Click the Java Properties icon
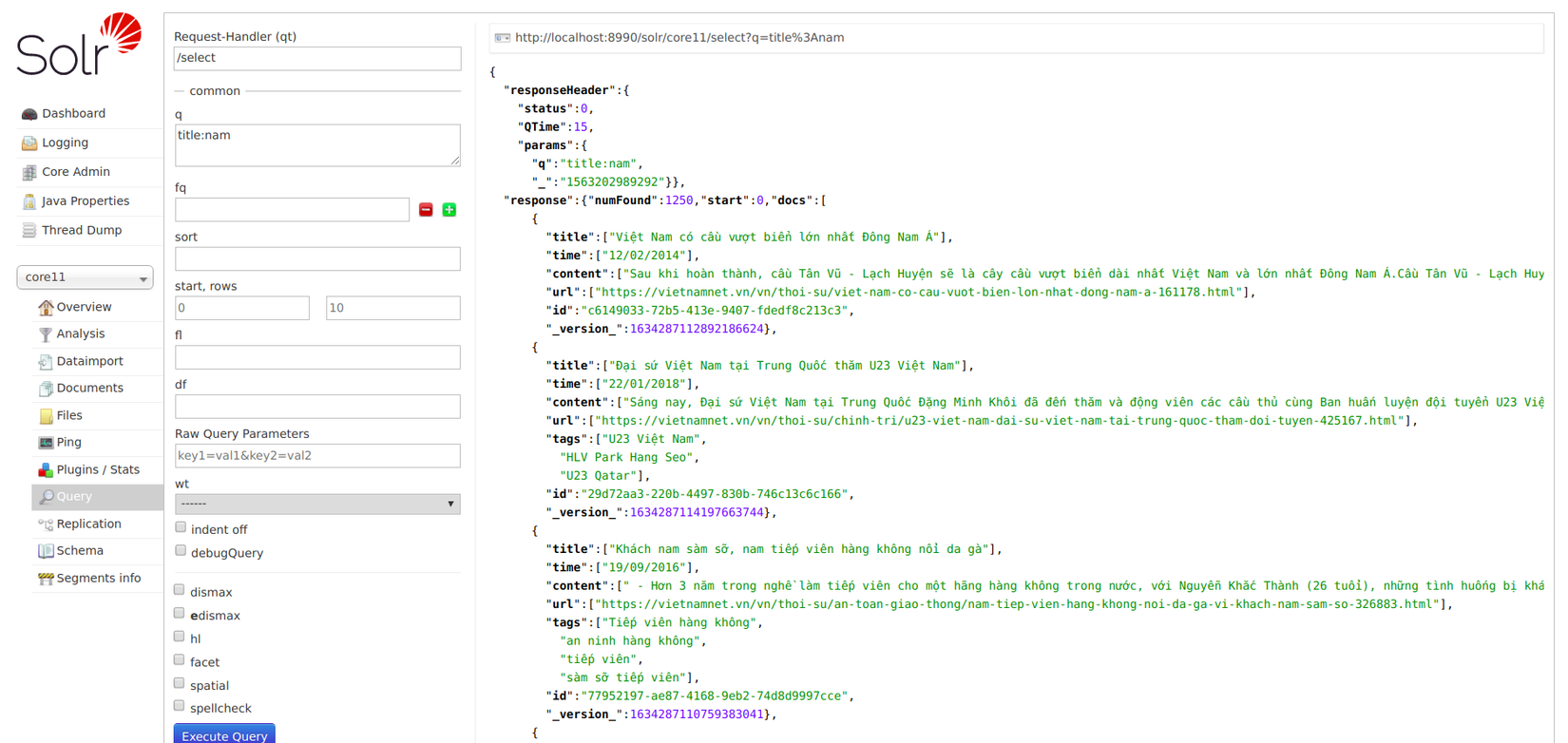 point(29,201)
